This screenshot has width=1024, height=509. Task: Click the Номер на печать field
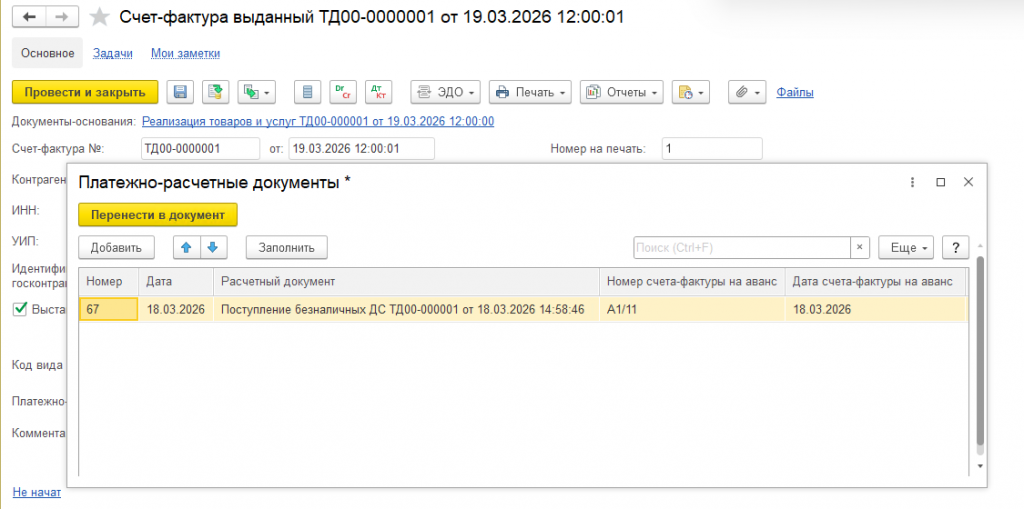(712, 148)
